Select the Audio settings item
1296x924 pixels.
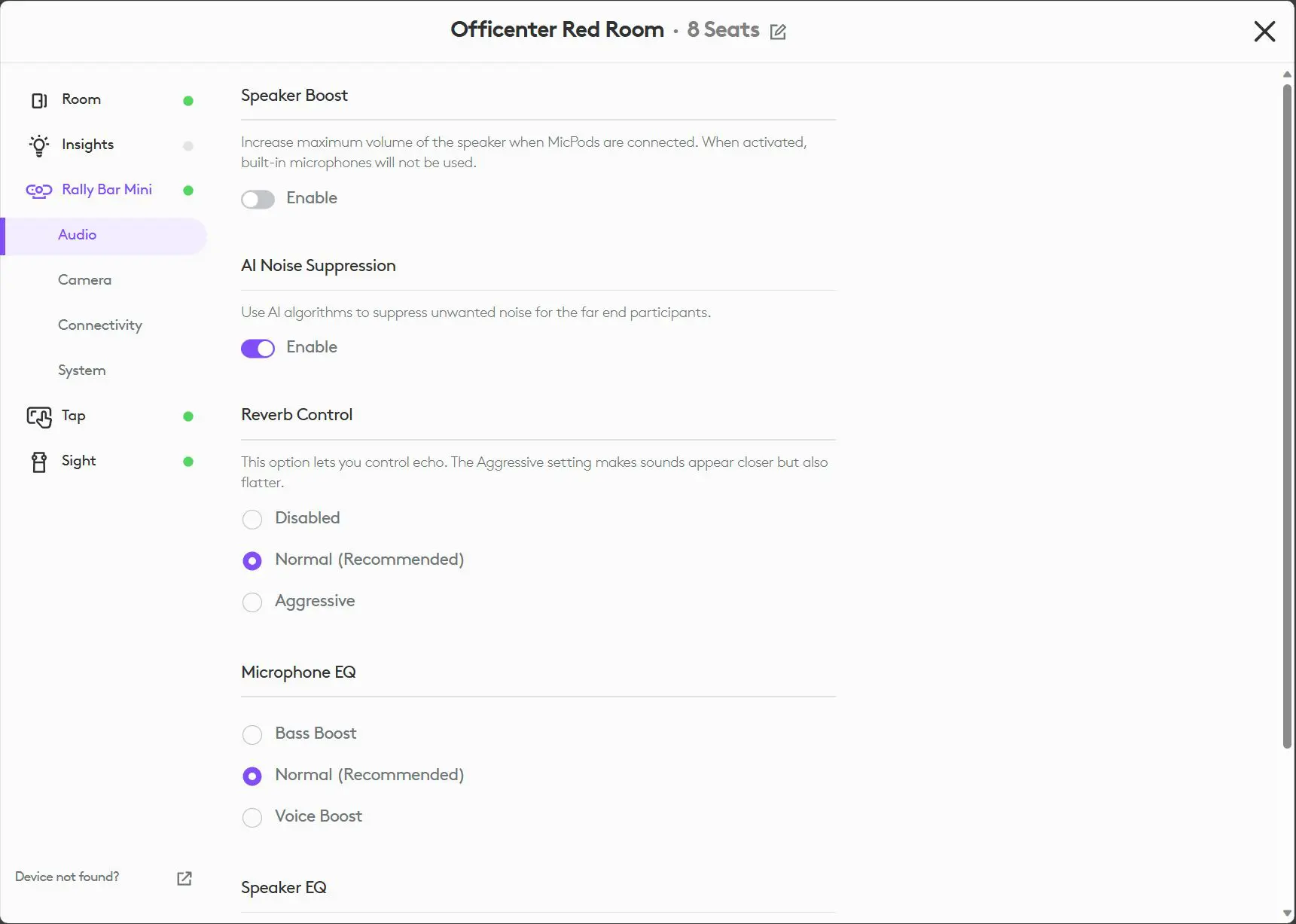(x=78, y=235)
